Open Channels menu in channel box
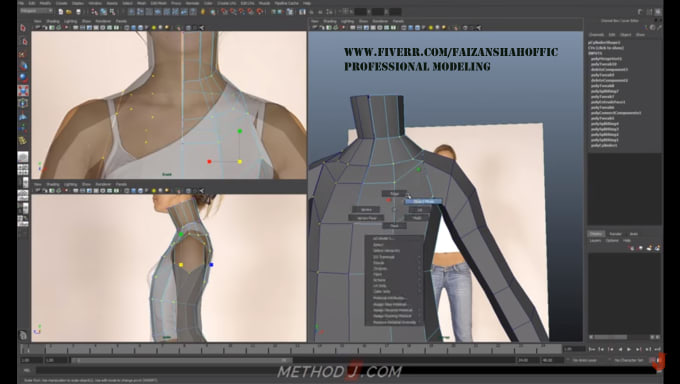This screenshot has height=384, width=680. click(596, 35)
